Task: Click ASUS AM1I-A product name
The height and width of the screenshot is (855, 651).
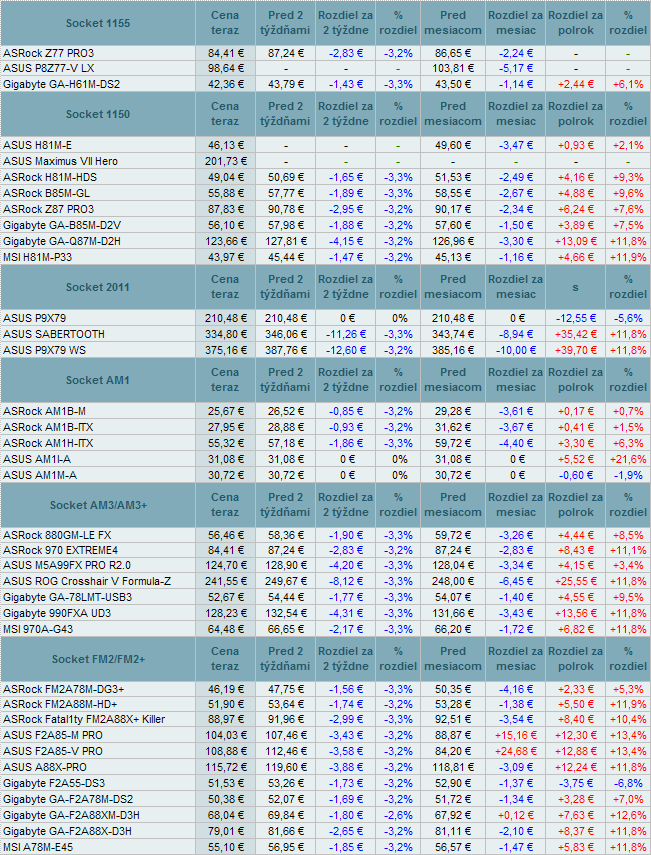Action: (x=37, y=459)
